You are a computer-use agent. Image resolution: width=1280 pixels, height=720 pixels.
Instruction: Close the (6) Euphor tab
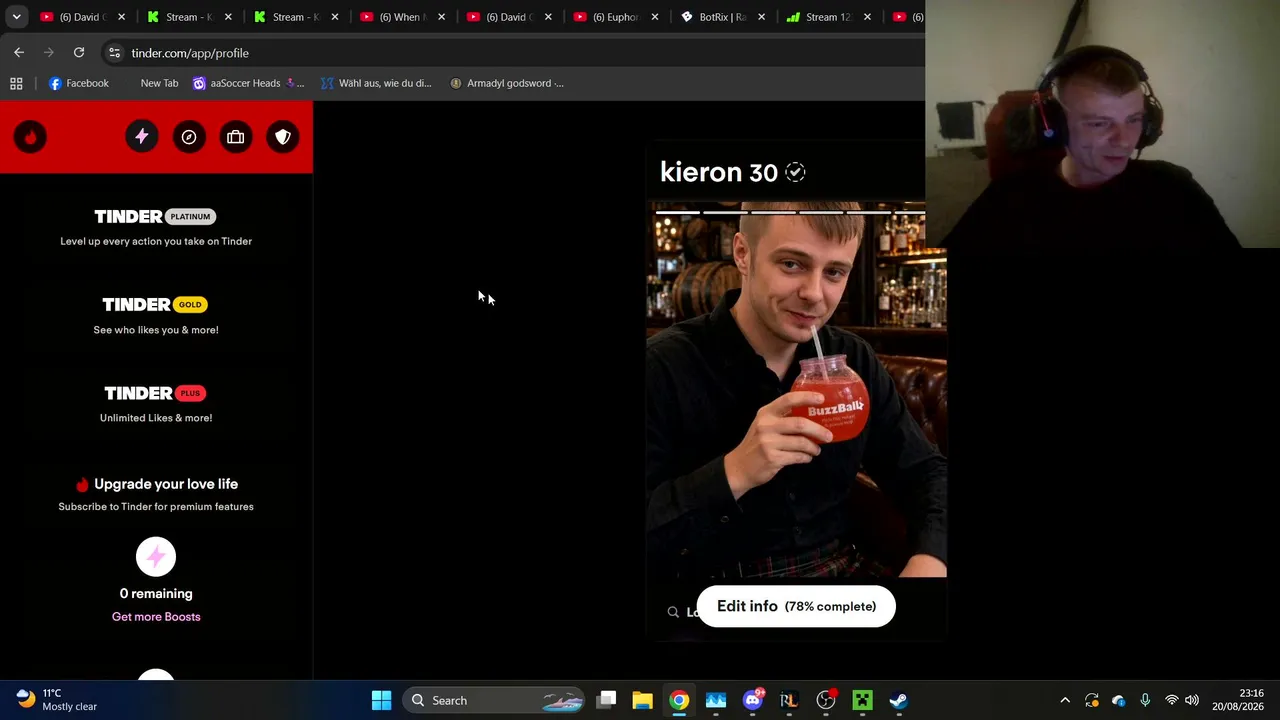(x=654, y=17)
